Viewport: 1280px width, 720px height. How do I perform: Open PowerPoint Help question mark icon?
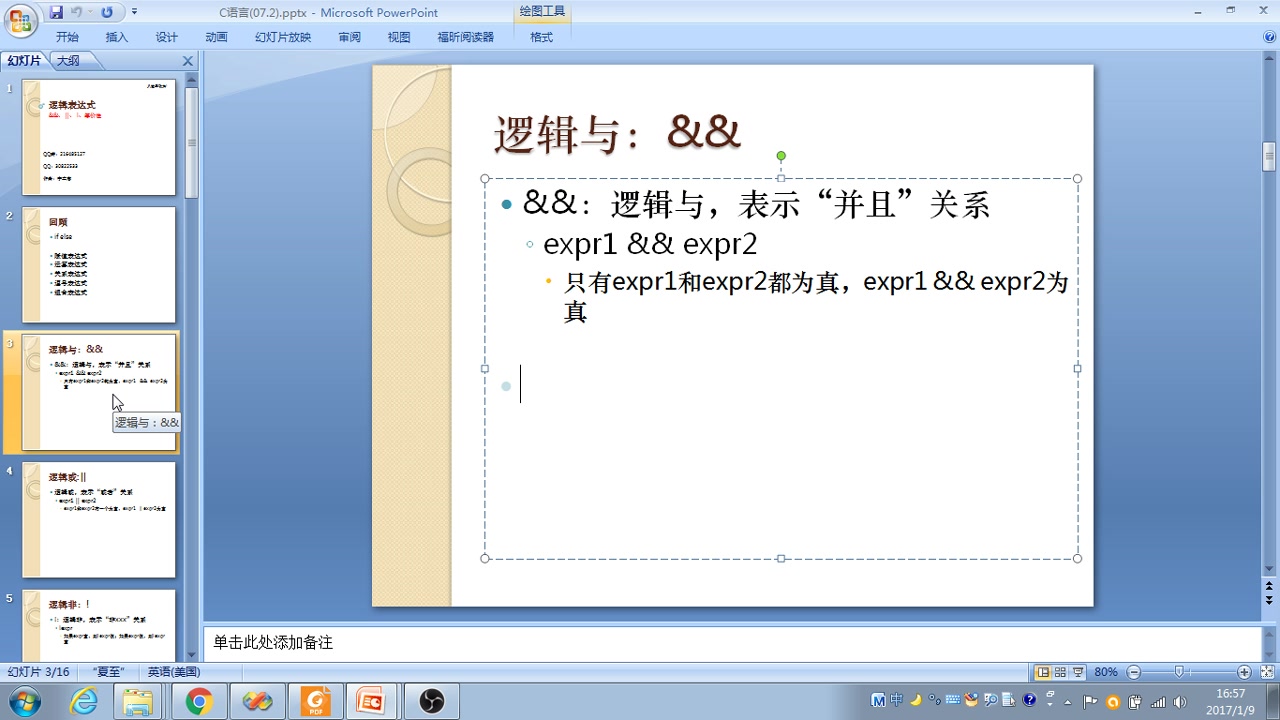tap(1269, 37)
